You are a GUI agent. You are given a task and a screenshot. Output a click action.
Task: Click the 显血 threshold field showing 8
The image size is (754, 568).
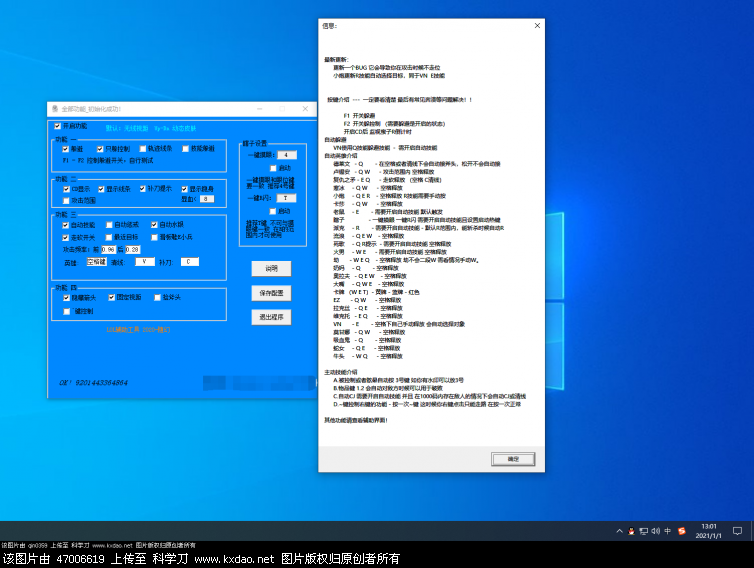click(x=207, y=199)
